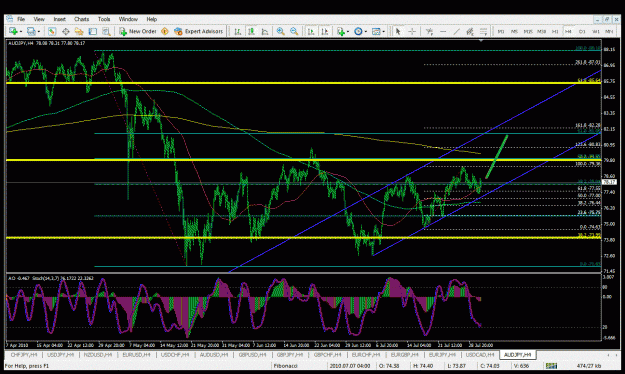Viewport: 625px width, 374px height.
Task: Switch timeframe to H1
Action: [555, 31]
